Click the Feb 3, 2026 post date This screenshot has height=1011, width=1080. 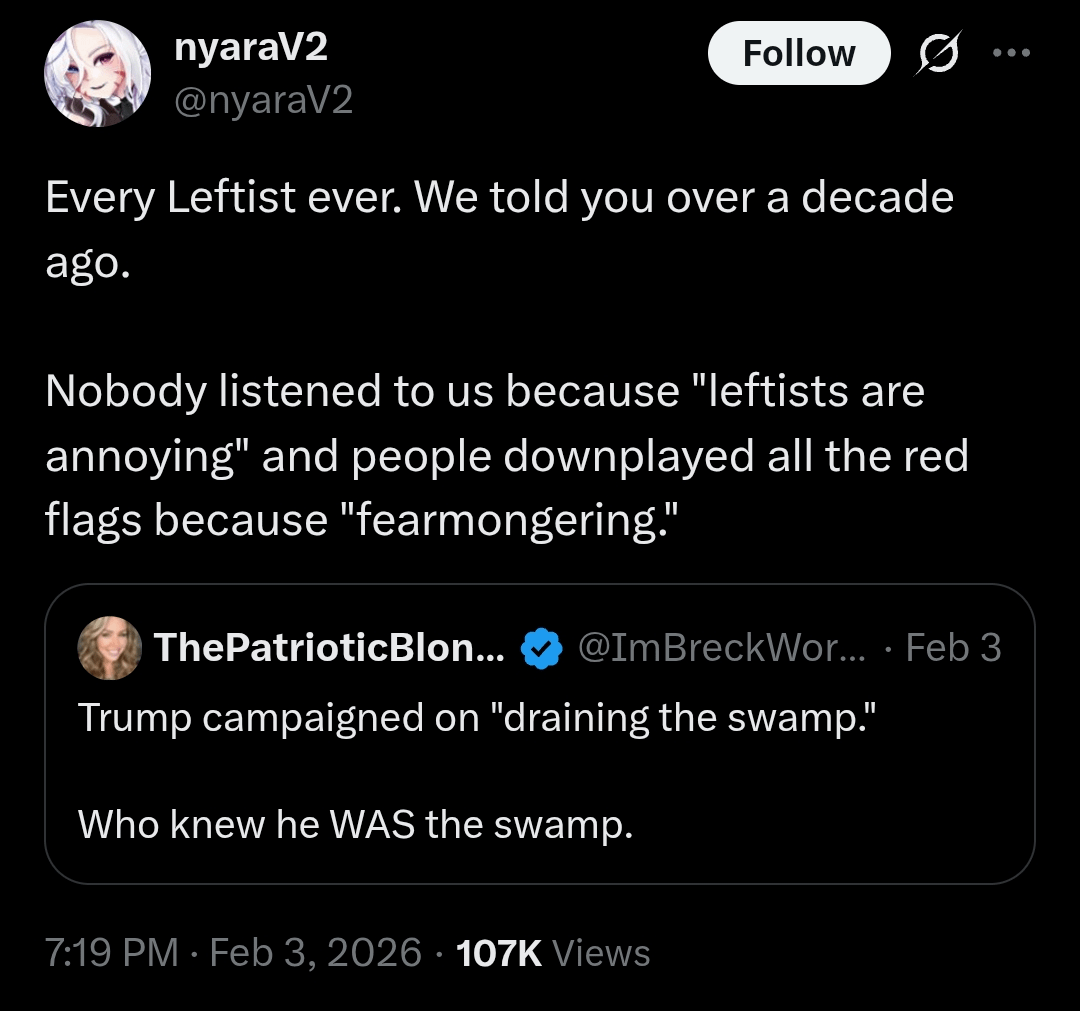coord(317,952)
